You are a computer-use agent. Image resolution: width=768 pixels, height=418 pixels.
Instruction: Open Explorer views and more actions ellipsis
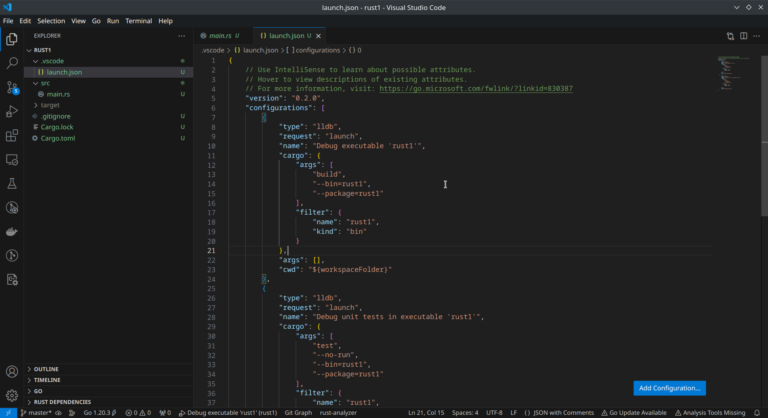click(x=182, y=36)
